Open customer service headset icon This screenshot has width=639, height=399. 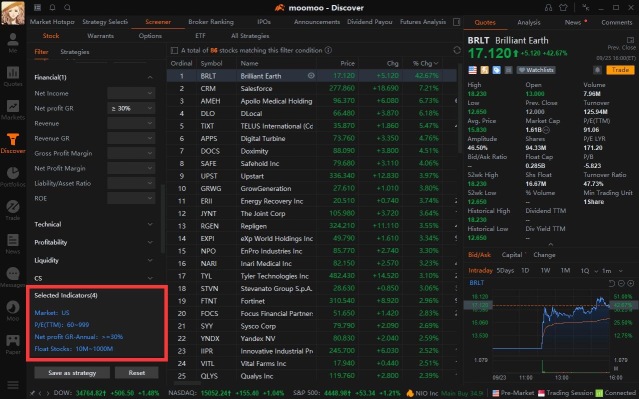tap(549, 8)
